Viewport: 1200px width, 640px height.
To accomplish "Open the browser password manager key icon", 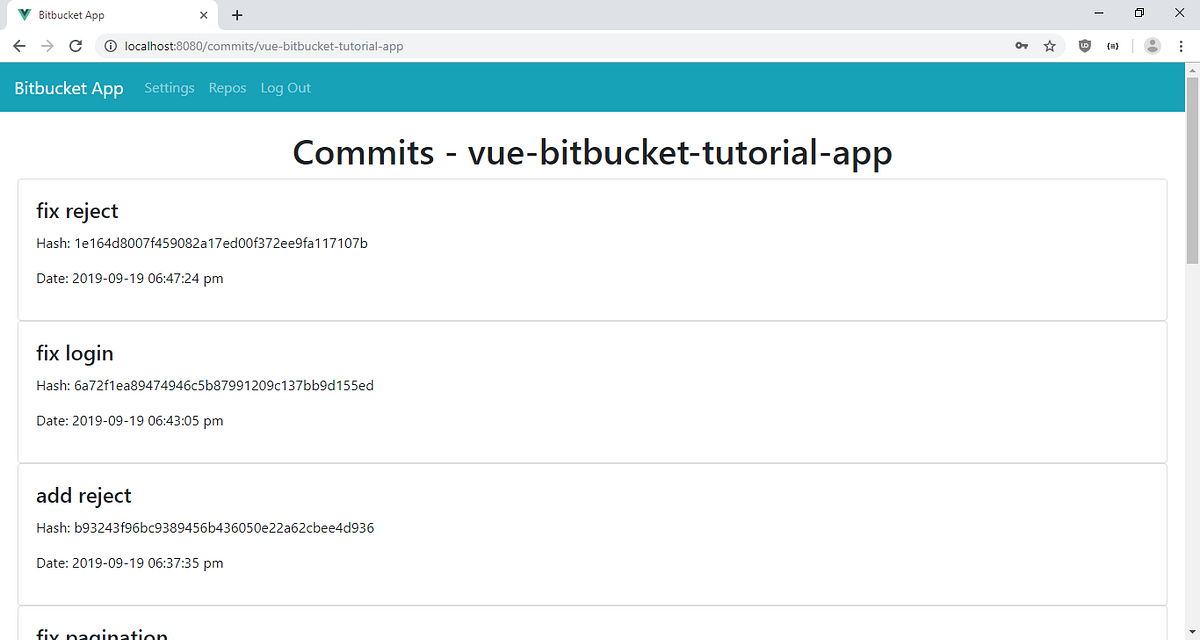I will pyautogui.click(x=1021, y=46).
